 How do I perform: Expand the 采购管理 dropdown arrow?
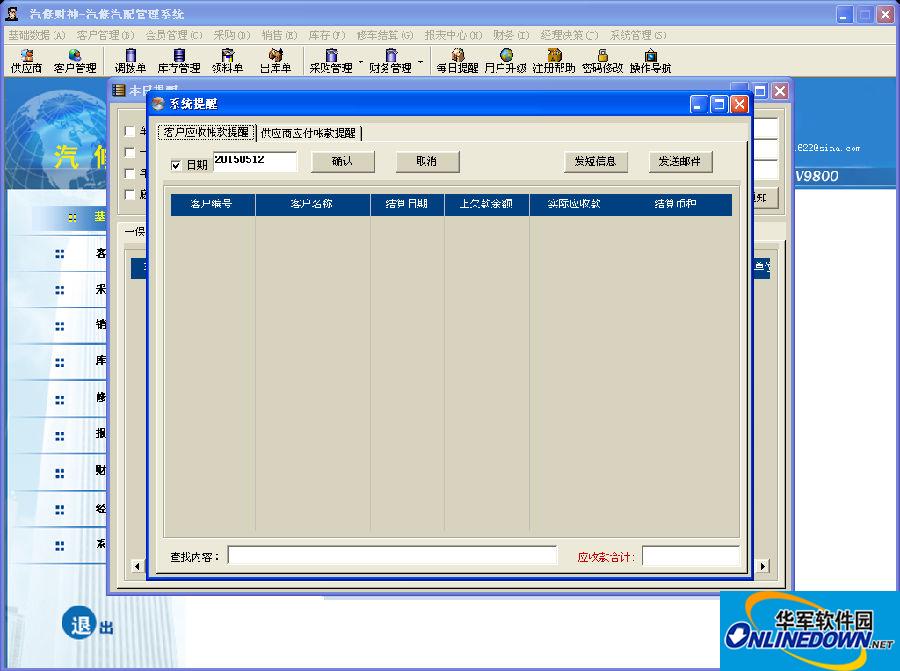tap(361, 61)
